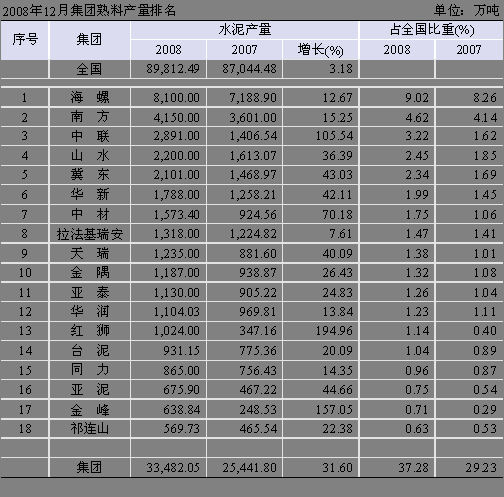Click the 金峰 group cell
Viewport: 504px width, 497px height.
coord(89,410)
